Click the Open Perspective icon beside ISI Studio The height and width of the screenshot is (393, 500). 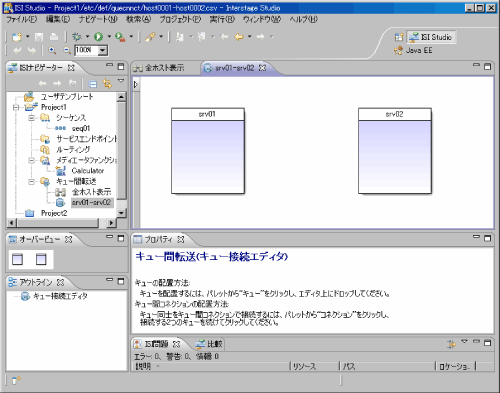(399, 37)
